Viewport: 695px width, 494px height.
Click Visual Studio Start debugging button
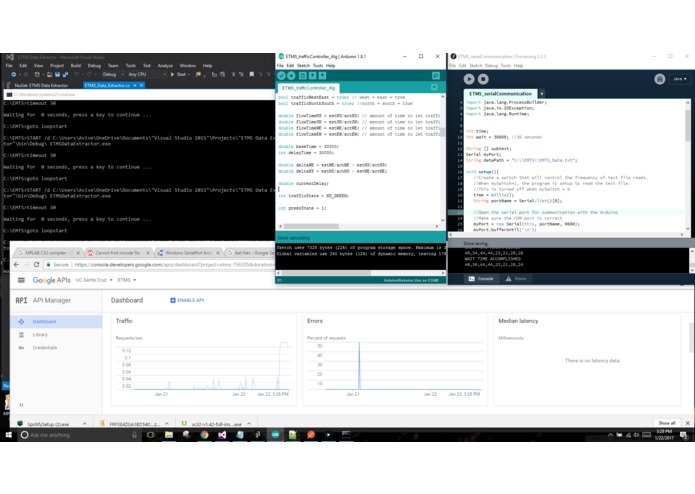179,74
